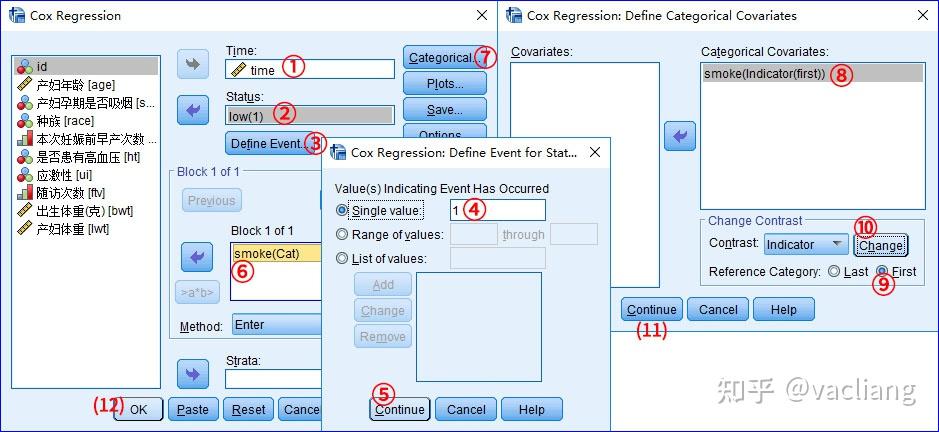Choose the Single value radio option
939x432 pixels.
pos(343,211)
